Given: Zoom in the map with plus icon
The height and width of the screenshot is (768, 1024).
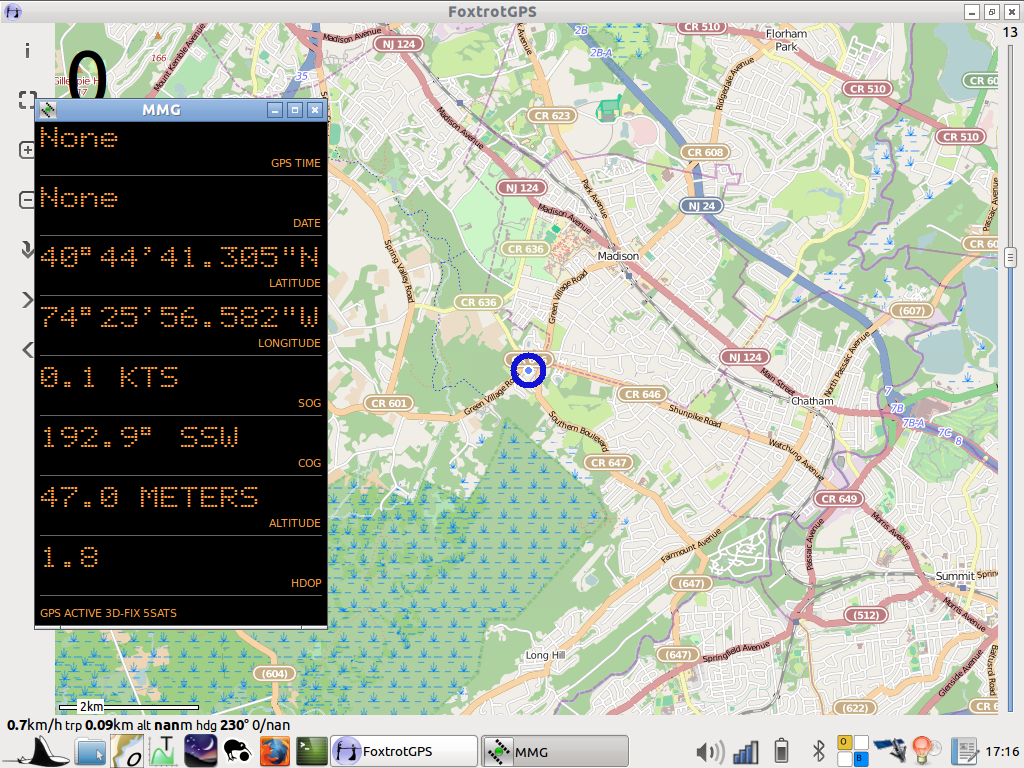Looking at the screenshot, I should [x=27, y=150].
